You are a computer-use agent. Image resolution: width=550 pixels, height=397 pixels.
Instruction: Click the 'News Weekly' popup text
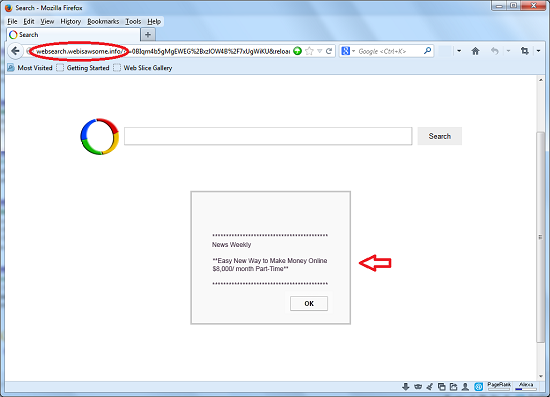coord(231,244)
